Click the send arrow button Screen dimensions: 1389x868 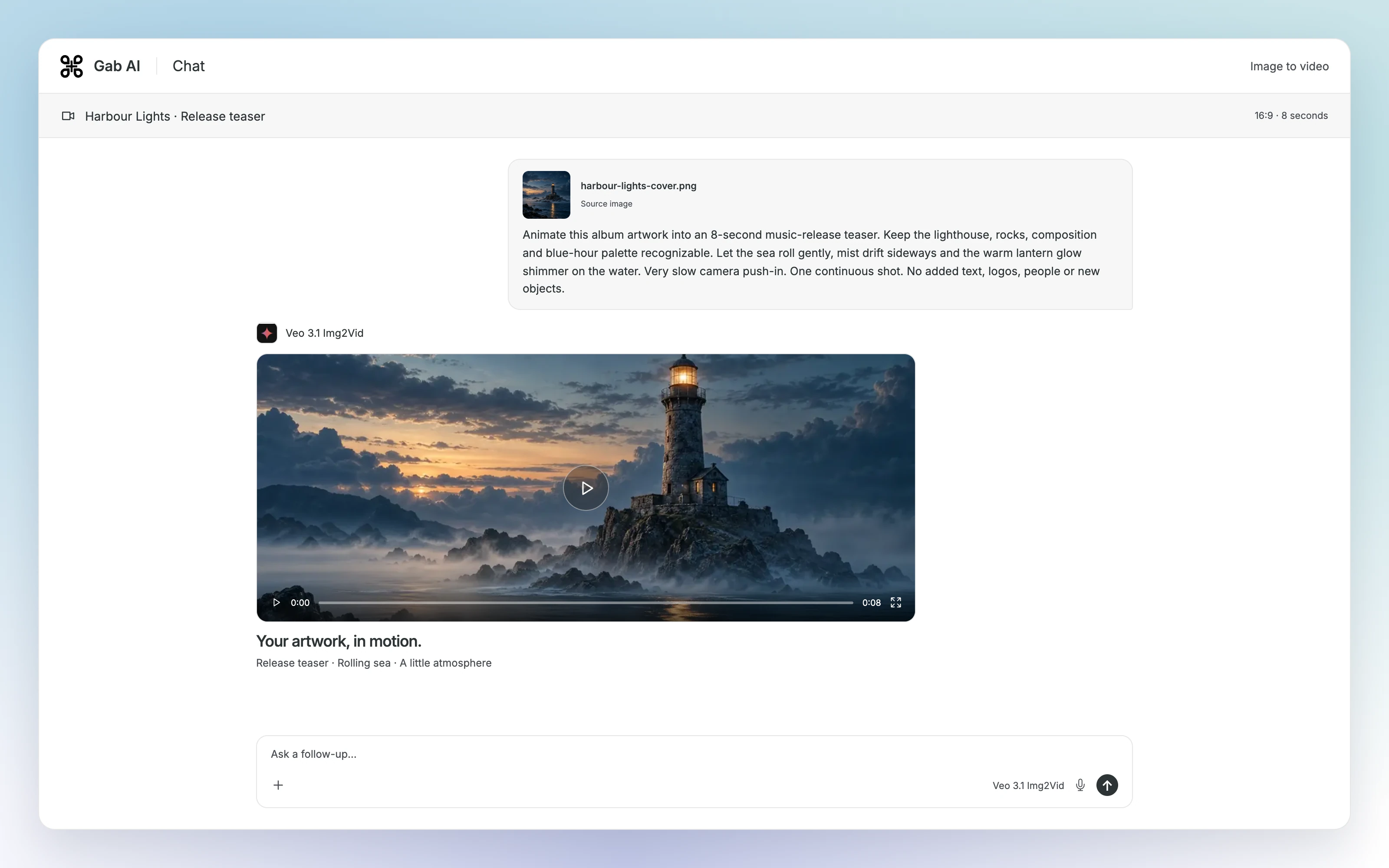(x=1106, y=785)
